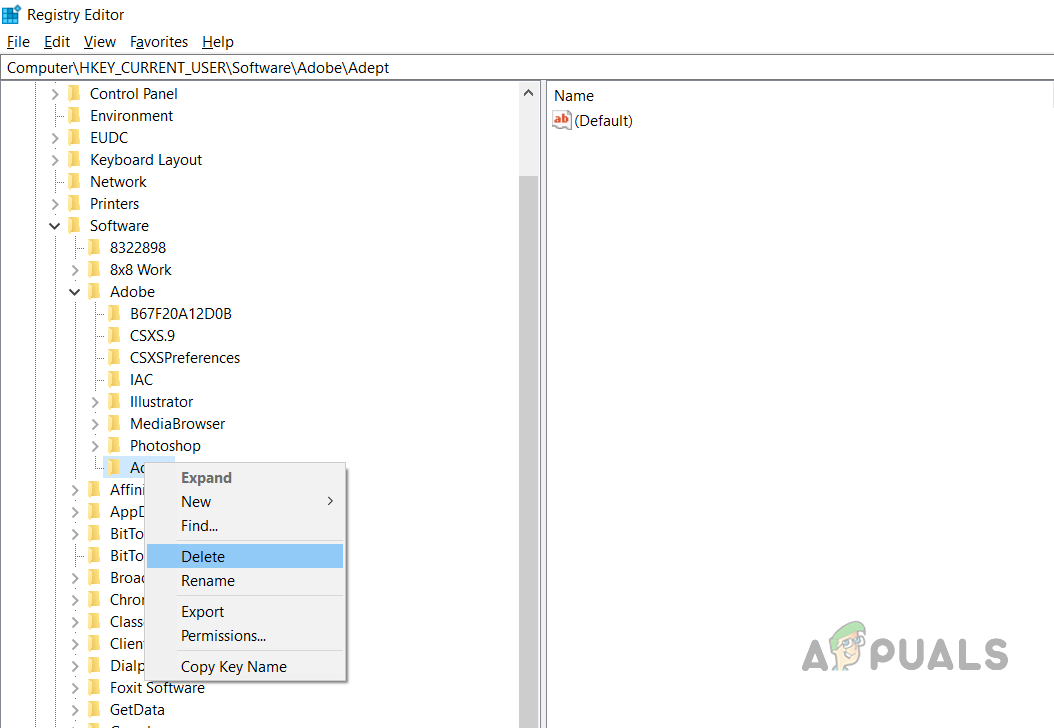
Task: Expand the 8x8 Work key
Action: coord(75,270)
